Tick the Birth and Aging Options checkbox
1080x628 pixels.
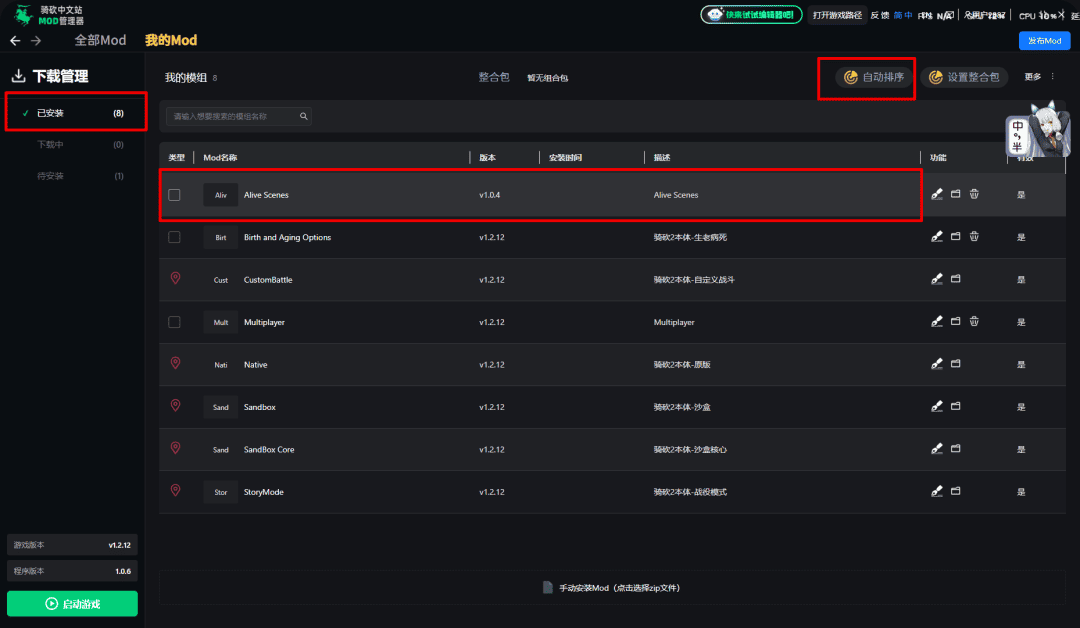[x=175, y=237]
